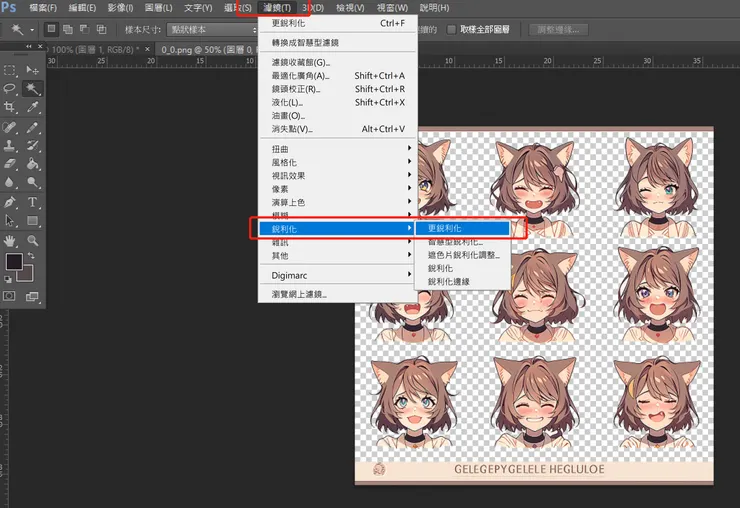Open the 視窗(W) menu
Viewport: 740px width, 508px height.
coord(392,8)
